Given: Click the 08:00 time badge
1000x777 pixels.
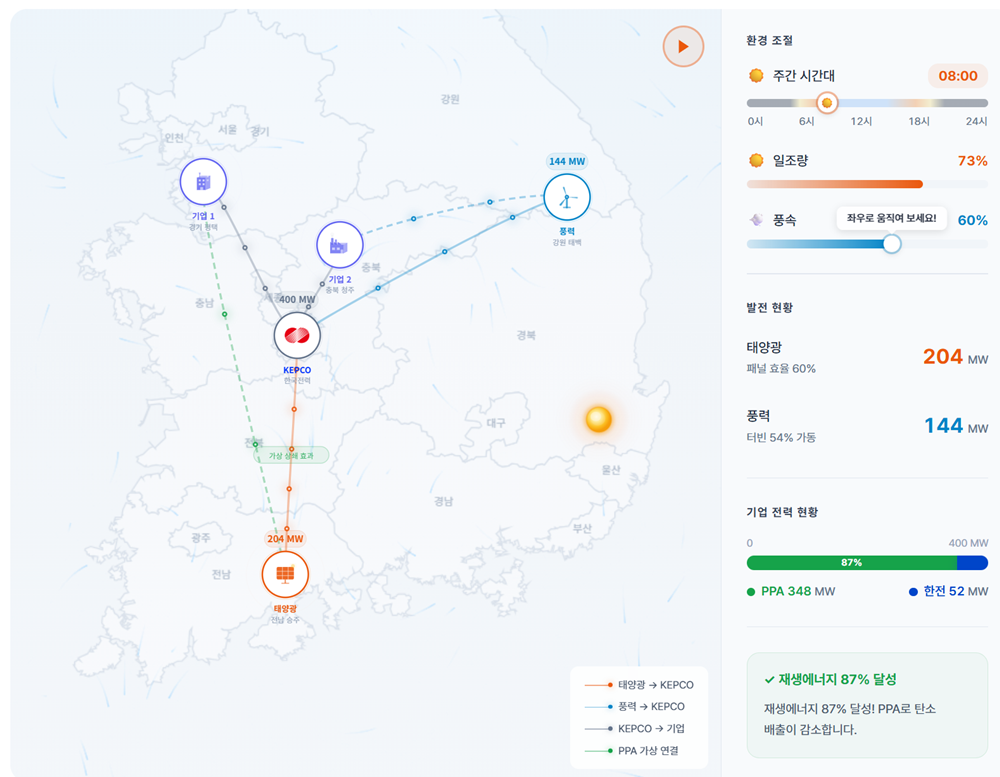Looking at the screenshot, I should click(x=957, y=76).
